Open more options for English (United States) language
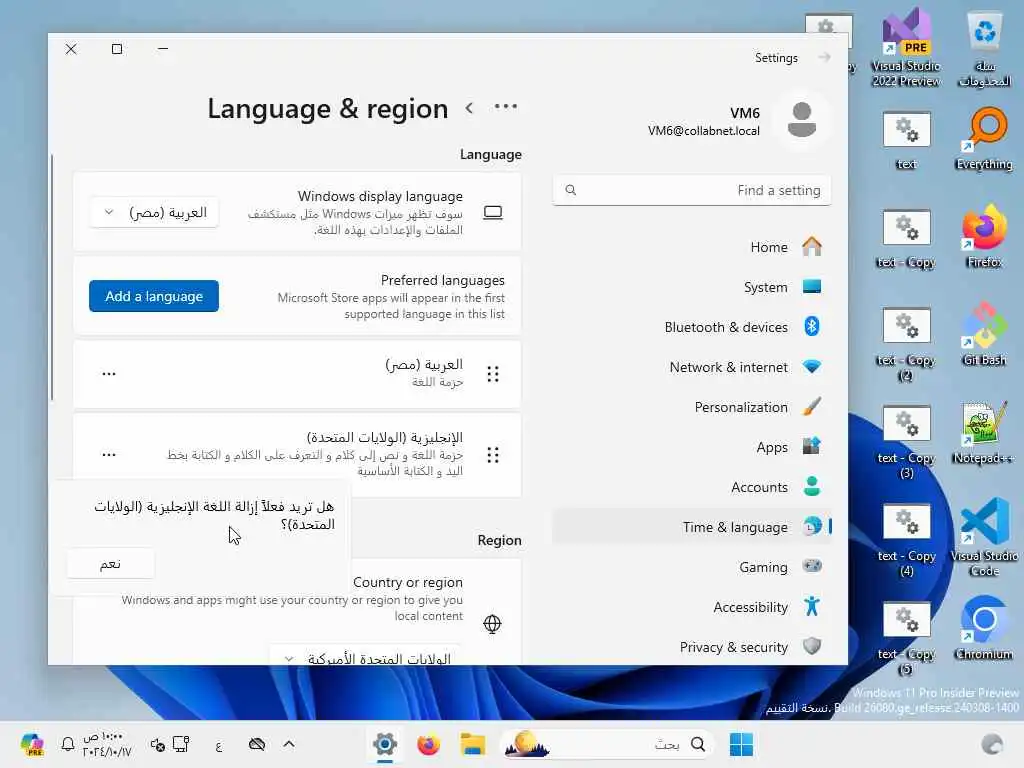The image size is (1024, 768). [x=109, y=455]
